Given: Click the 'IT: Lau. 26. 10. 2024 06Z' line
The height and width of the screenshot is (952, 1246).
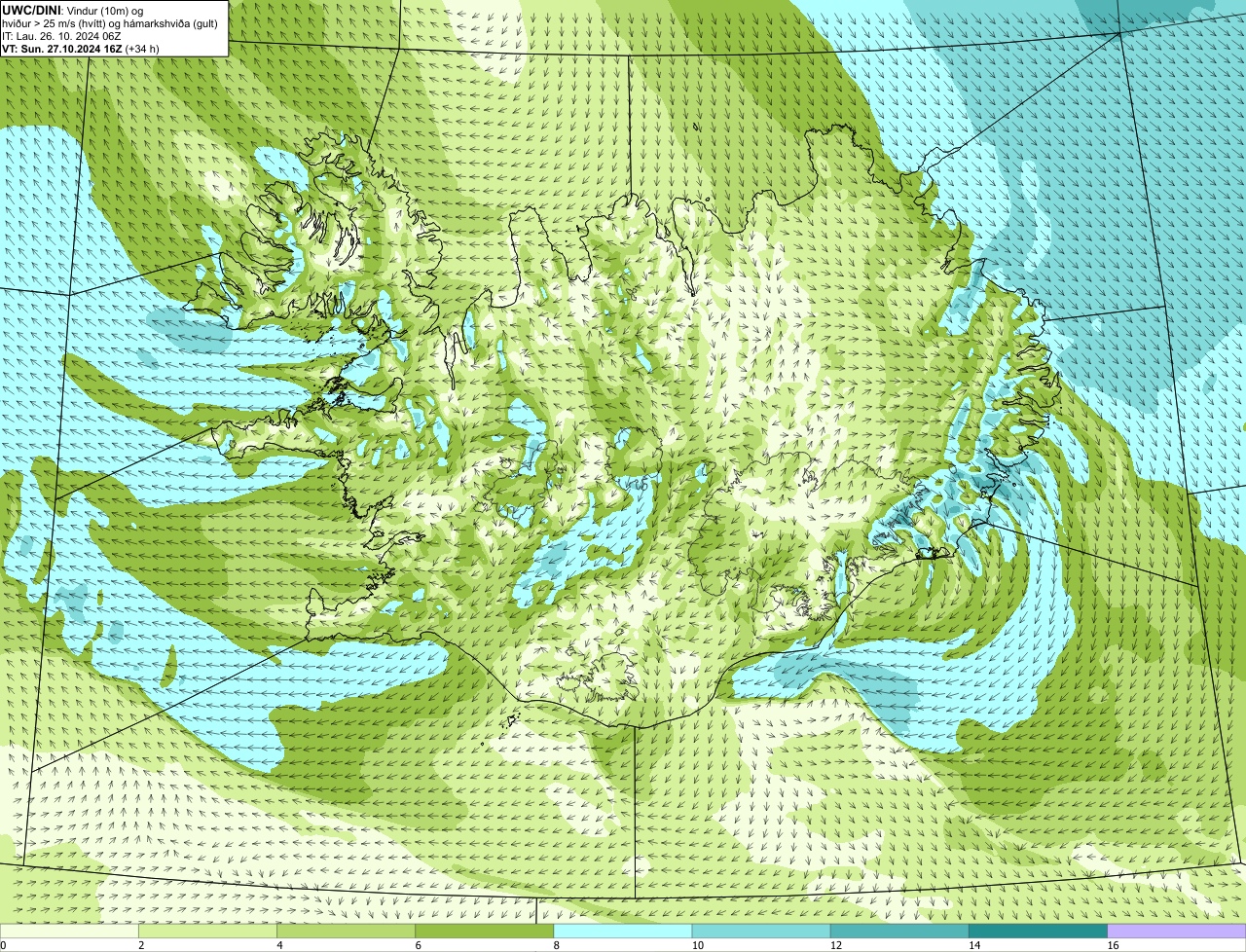Looking at the screenshot, I should tap(61, 35).
